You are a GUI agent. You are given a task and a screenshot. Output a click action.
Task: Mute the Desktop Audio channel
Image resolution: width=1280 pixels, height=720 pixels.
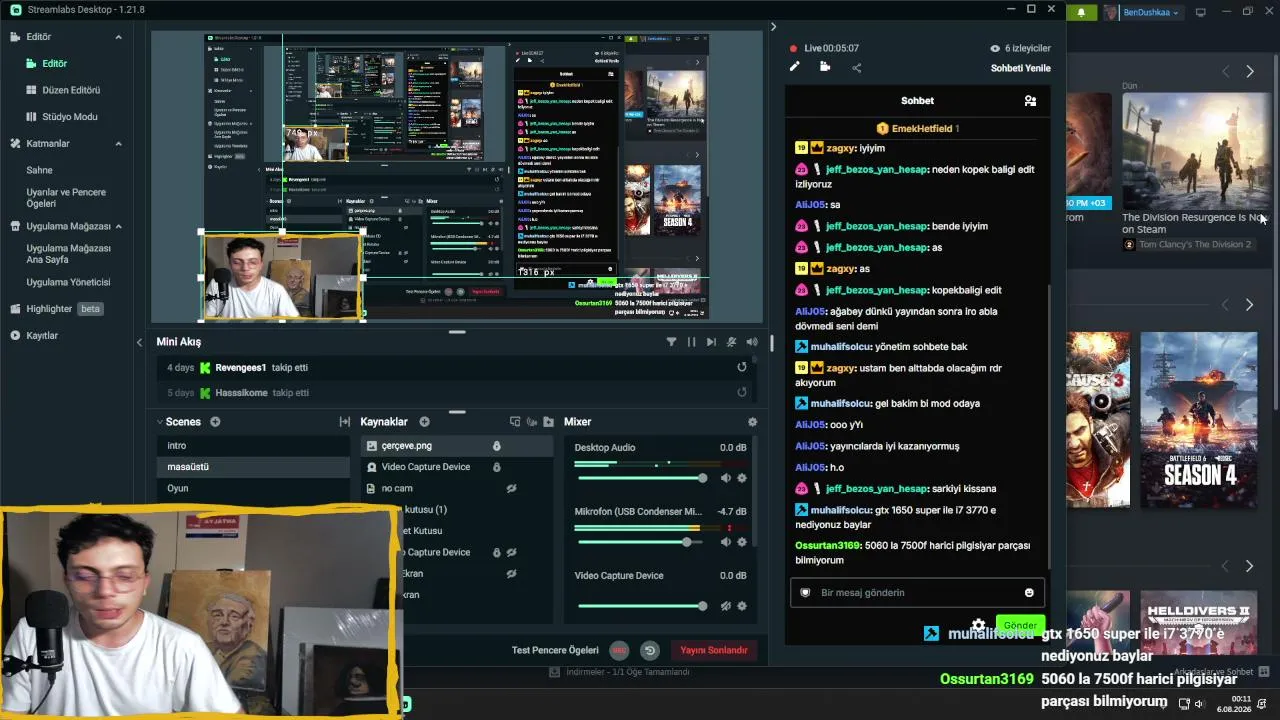[x=726, y=478]
